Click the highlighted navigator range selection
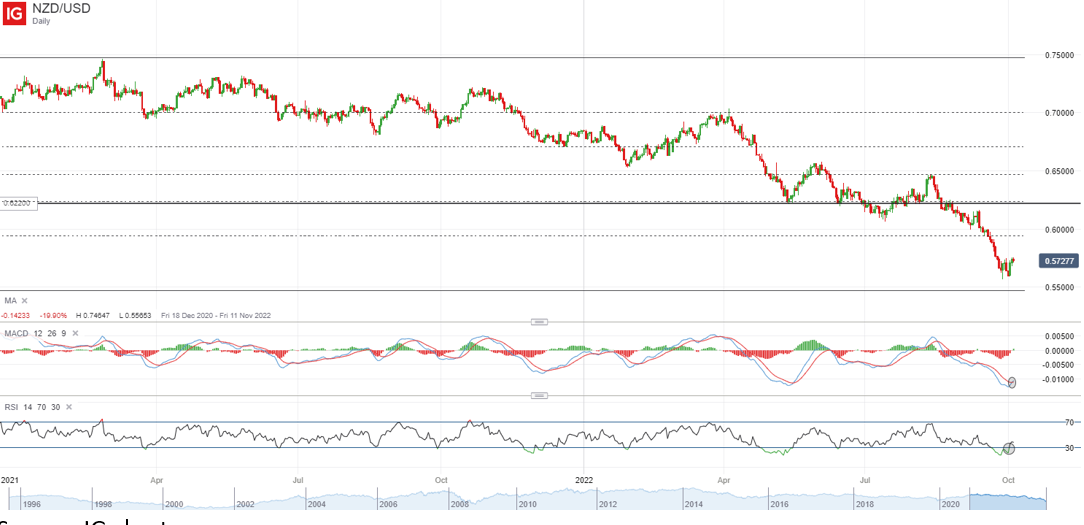This screenshot has height=525, width=1084. [1008, 499]
